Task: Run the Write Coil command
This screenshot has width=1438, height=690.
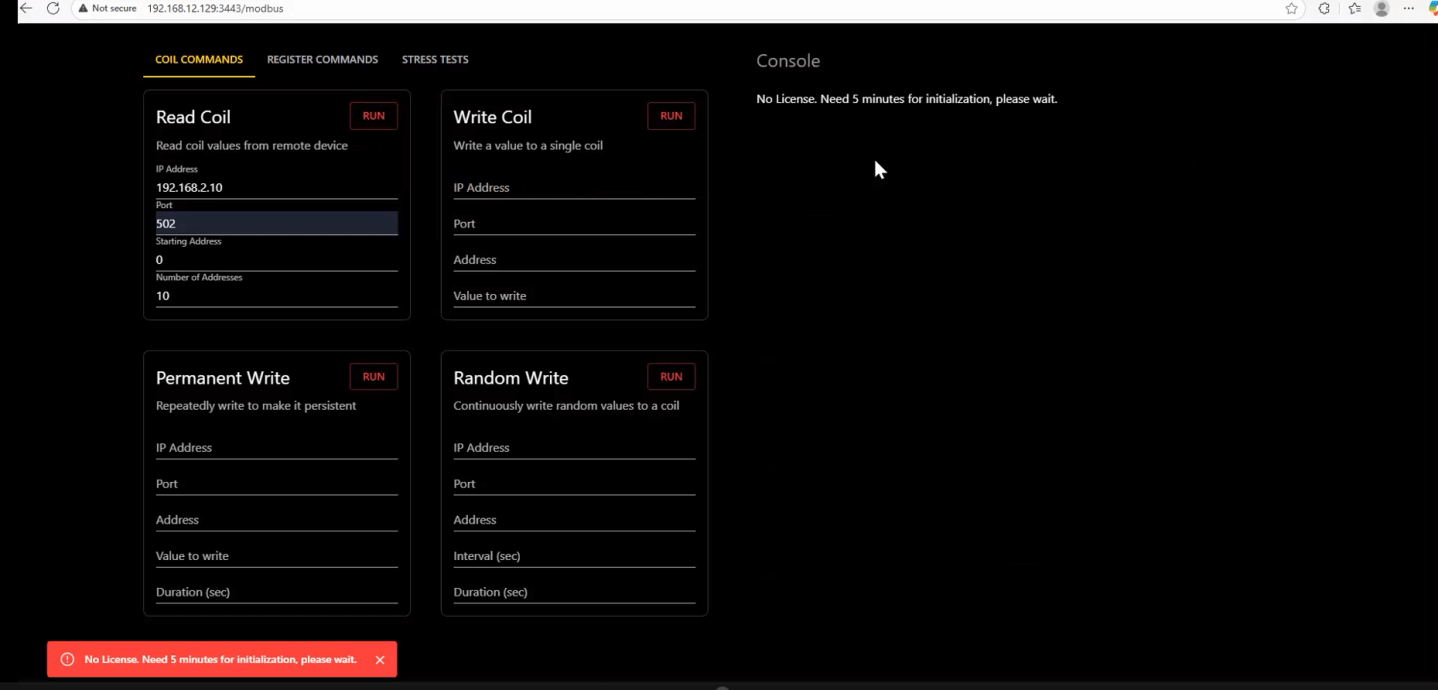Action: [671, 115]
